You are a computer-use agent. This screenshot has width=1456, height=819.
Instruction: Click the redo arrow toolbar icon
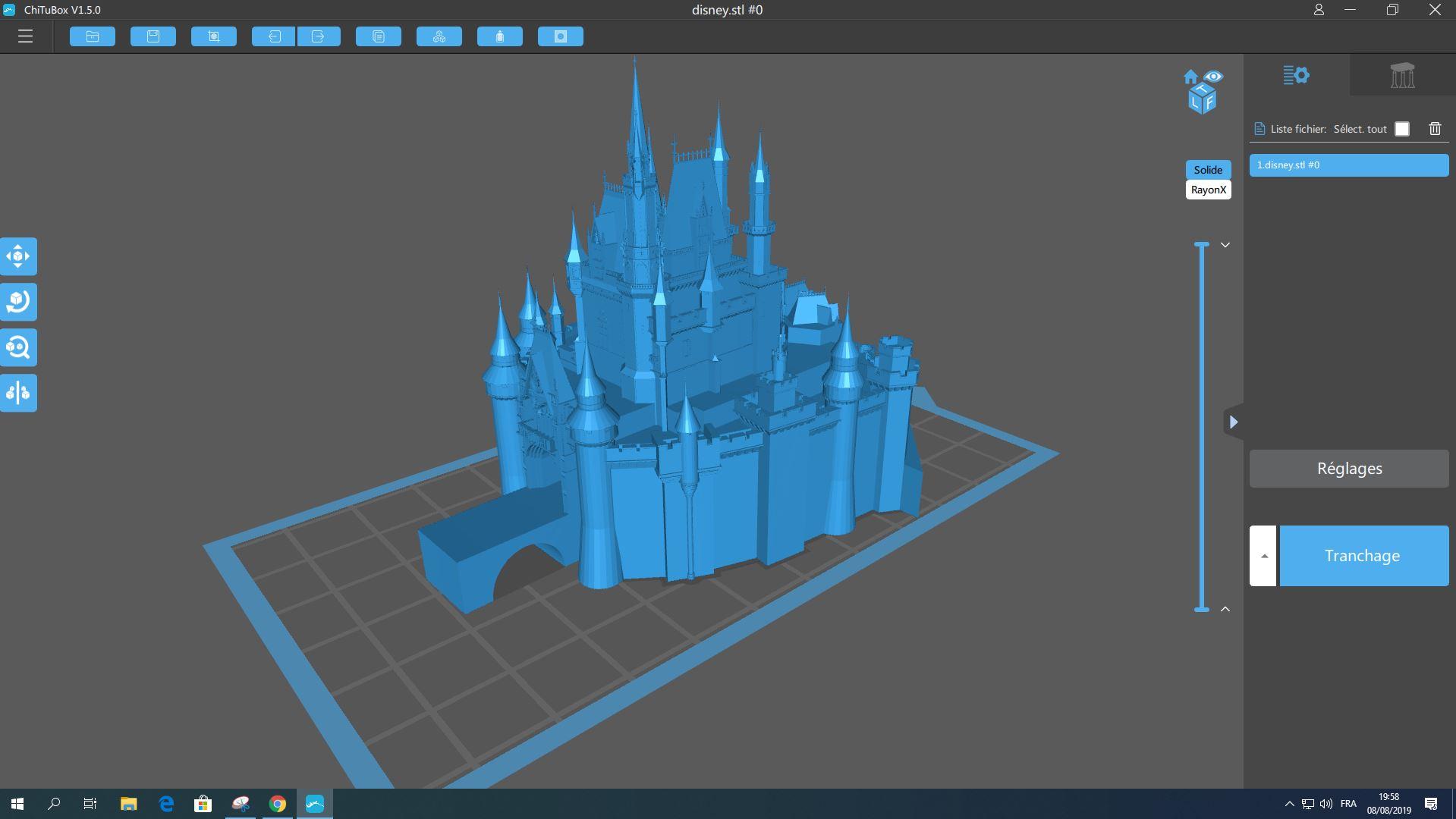coord(319,36)
